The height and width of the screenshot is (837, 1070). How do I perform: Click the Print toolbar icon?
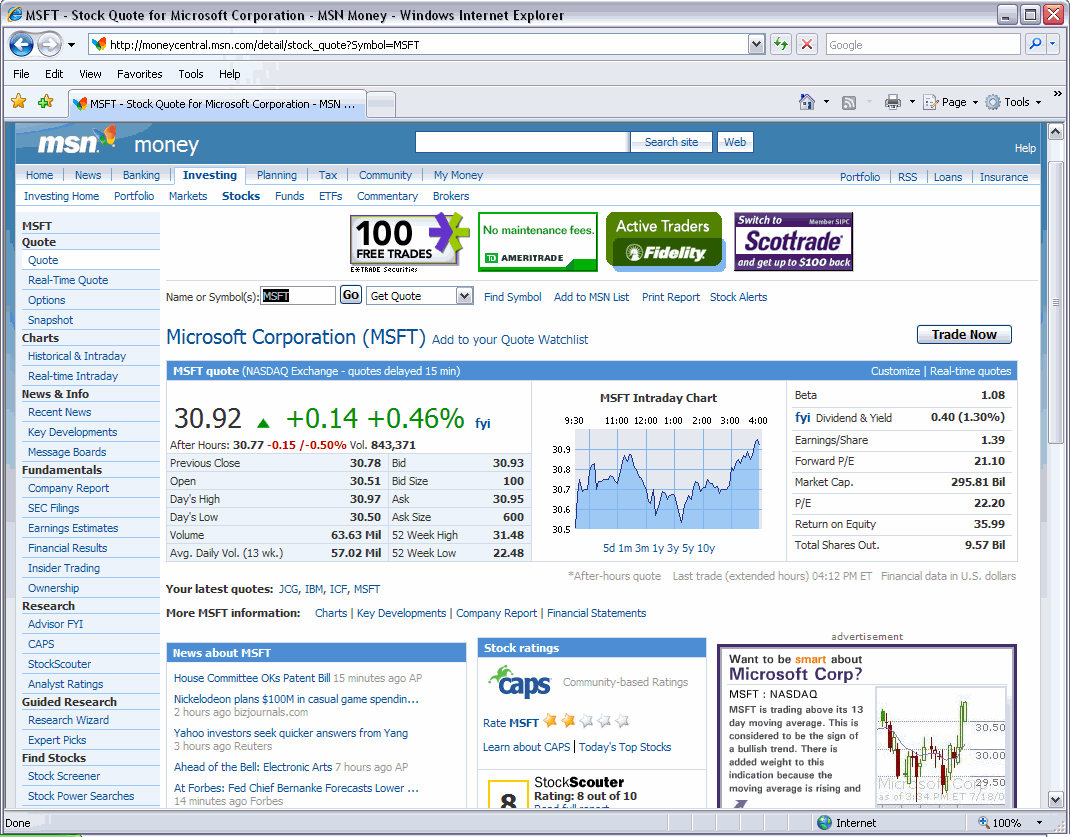(x=893, y=102)
